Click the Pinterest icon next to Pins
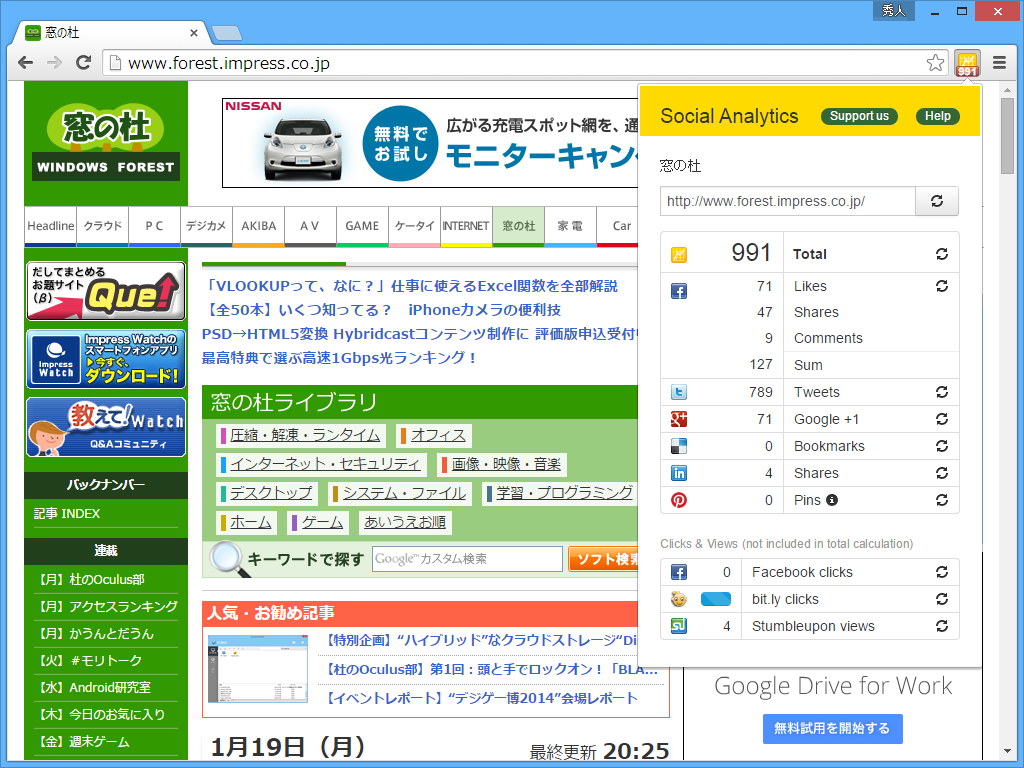 pos(680,500)
